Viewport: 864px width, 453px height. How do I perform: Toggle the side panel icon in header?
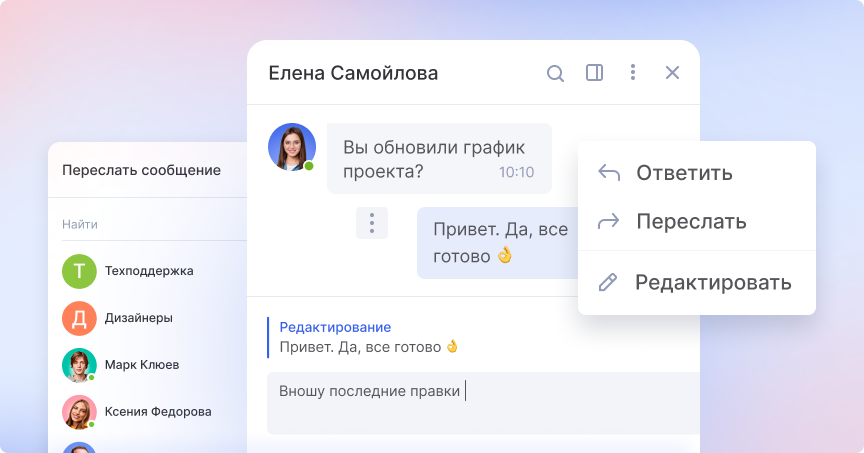point(594,73)
